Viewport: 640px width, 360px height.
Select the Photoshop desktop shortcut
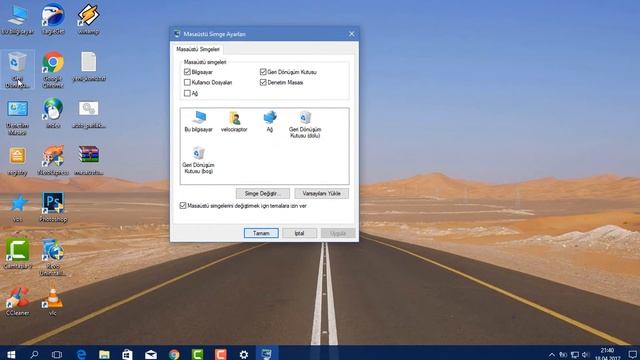coord(53,208)
